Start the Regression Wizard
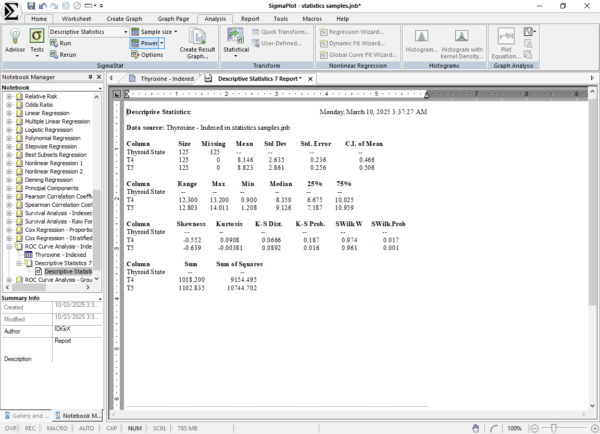Screen dimensions: 600x434 point(352,32)
